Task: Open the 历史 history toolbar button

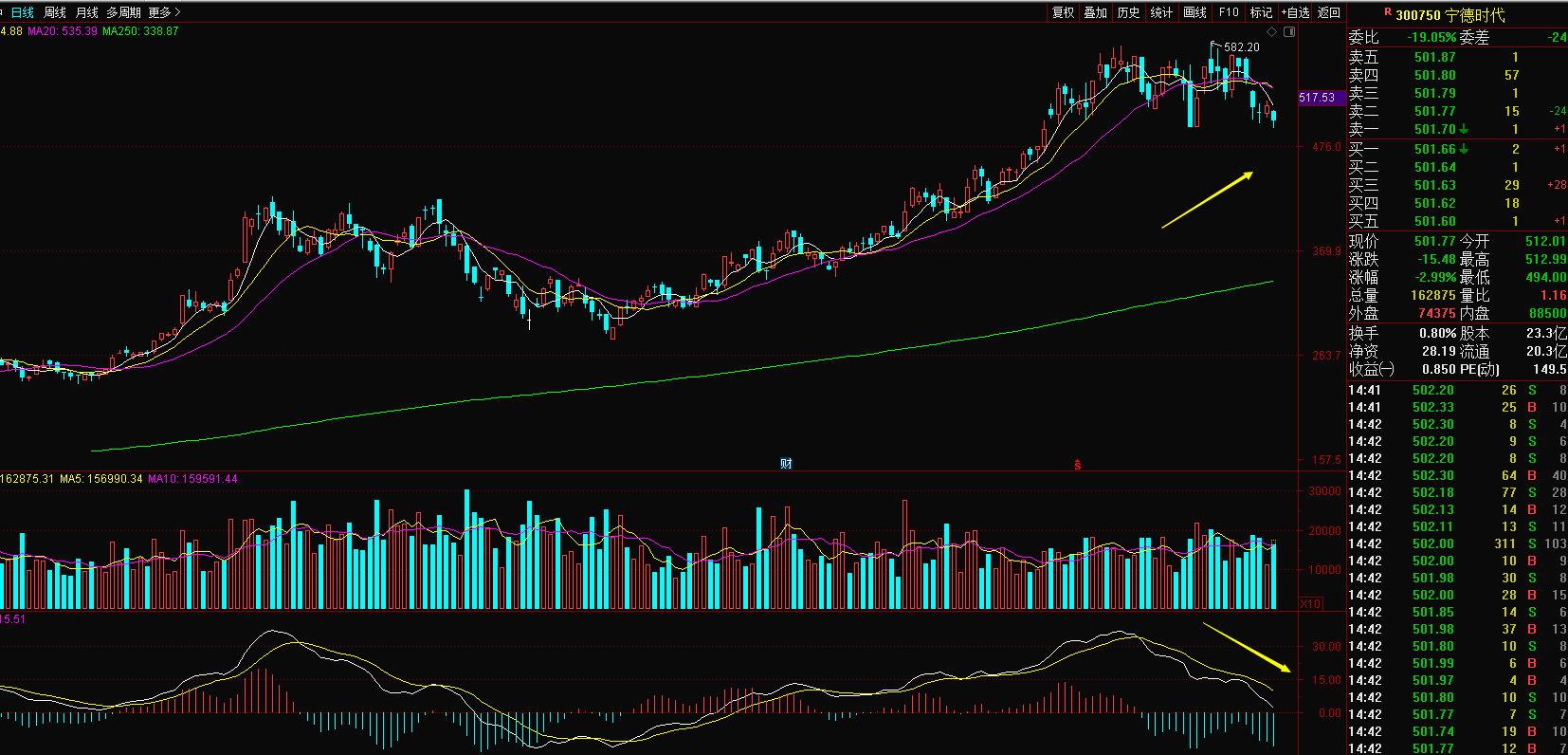Action: coord(1128,12)
